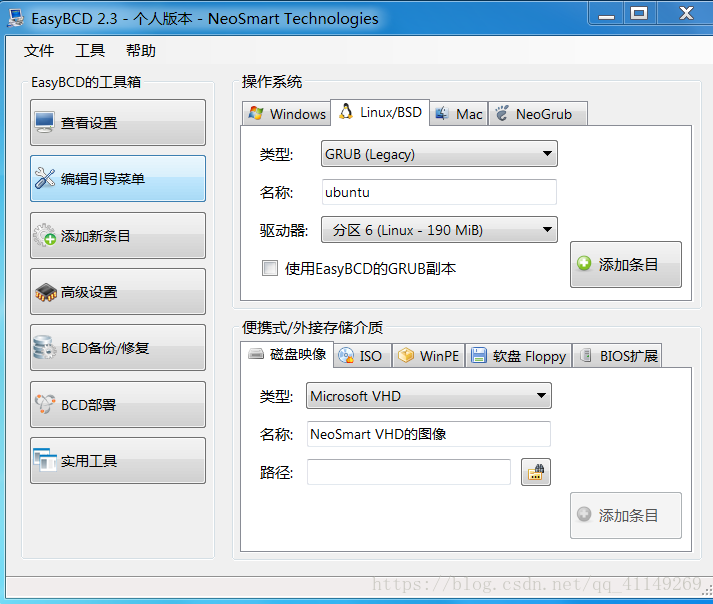Open the 查看设置 view settings panel
Image resolution: width=713 pixels, height=604 pixels.
click(118, 122)
